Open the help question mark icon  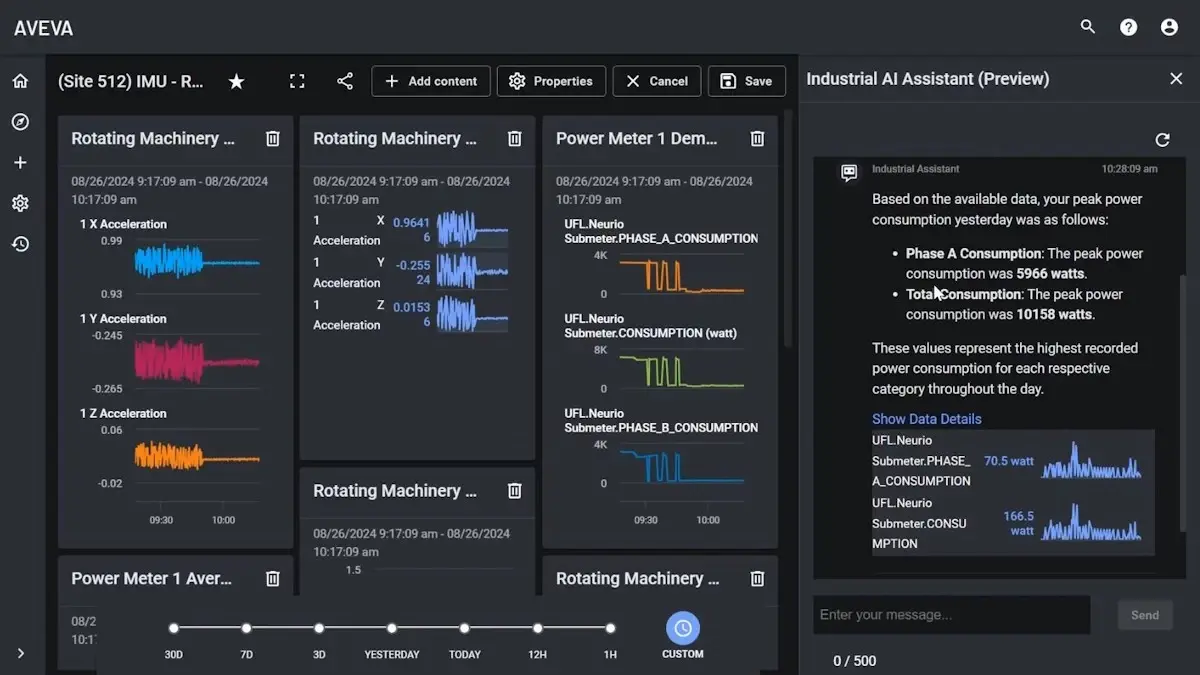click(x=1128, y=27)
